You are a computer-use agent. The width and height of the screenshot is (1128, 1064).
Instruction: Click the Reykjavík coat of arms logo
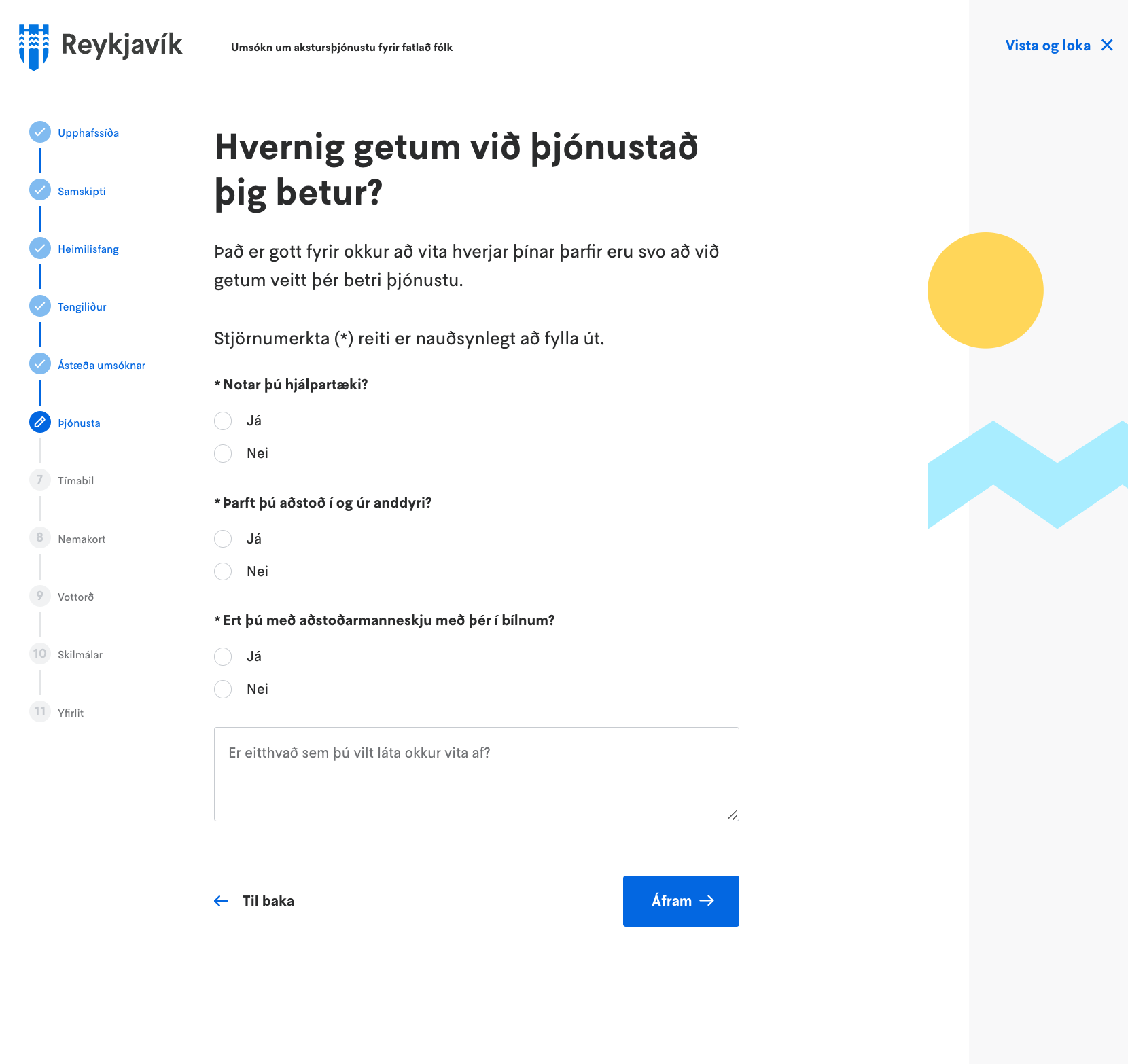coord(33,47)
